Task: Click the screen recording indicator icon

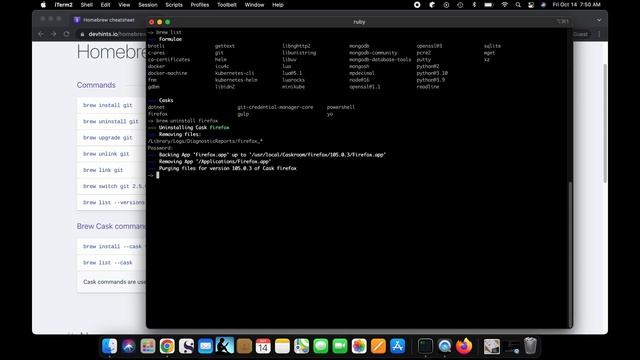Action: click(417, 5)
